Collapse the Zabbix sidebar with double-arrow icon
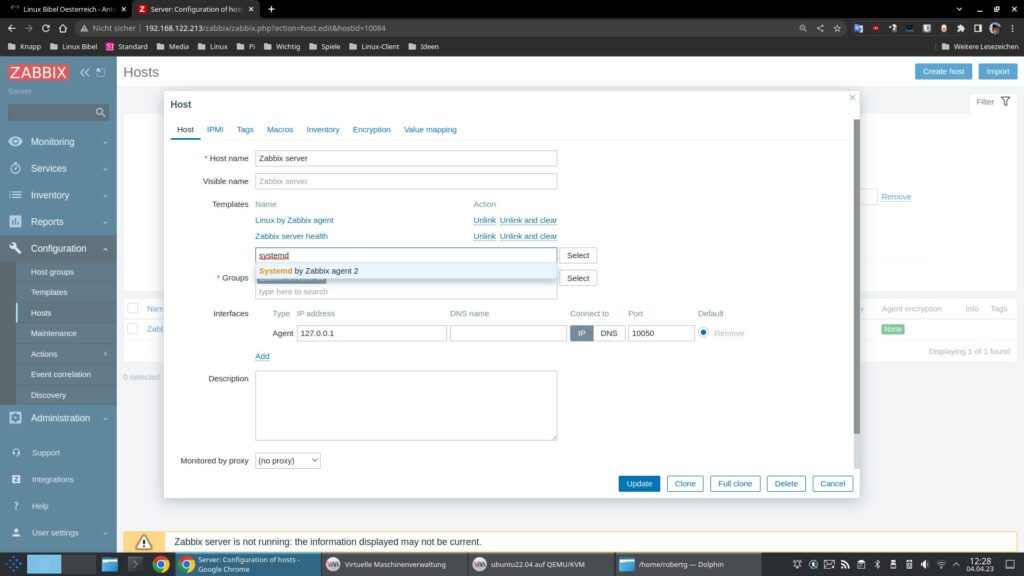This screenshot has width=1024, height=576. point(84,72)
